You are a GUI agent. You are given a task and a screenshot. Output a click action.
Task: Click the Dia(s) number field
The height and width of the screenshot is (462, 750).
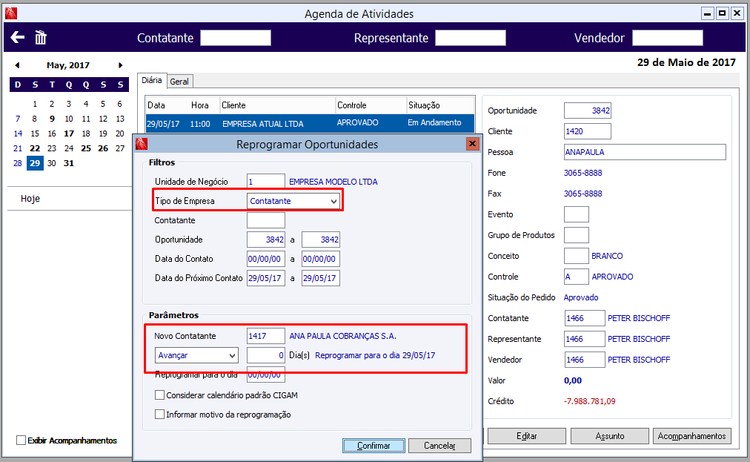pyautogui.click(x=266, y=355)
